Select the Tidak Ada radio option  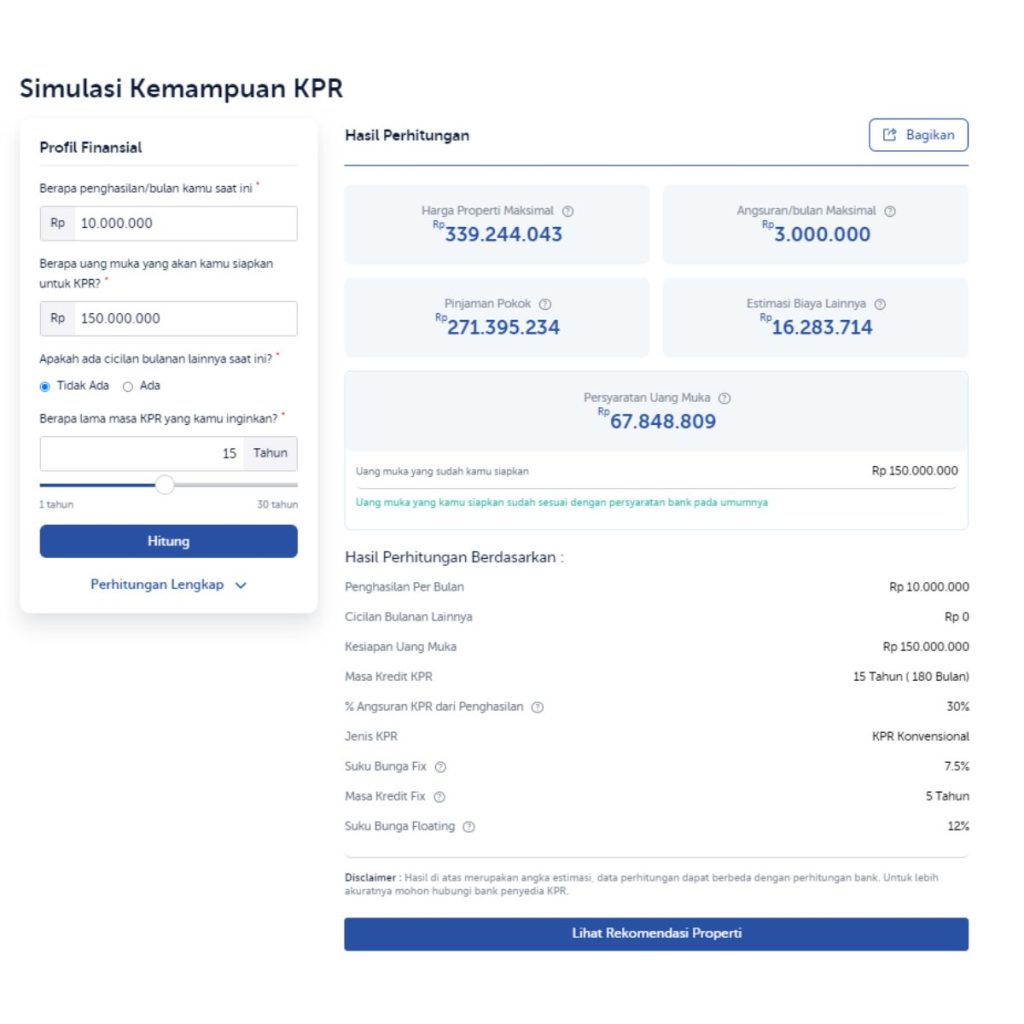[x=45, y=386]
